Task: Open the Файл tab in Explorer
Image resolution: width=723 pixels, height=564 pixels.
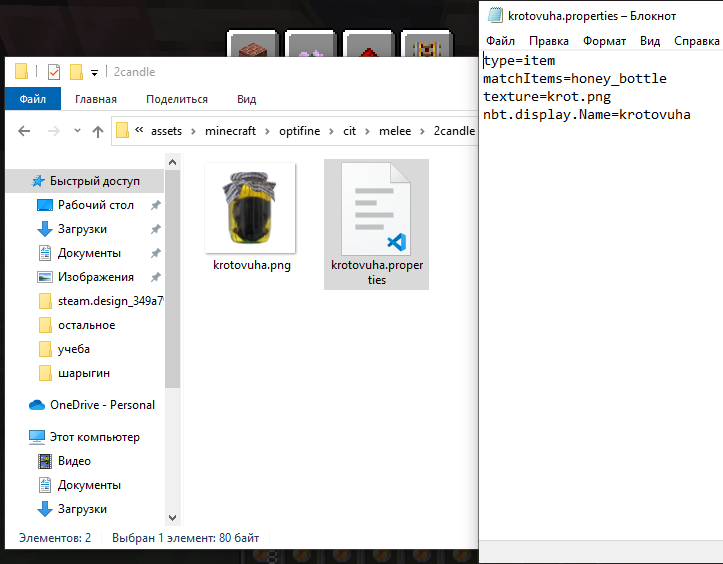Action: pos(33,99)
